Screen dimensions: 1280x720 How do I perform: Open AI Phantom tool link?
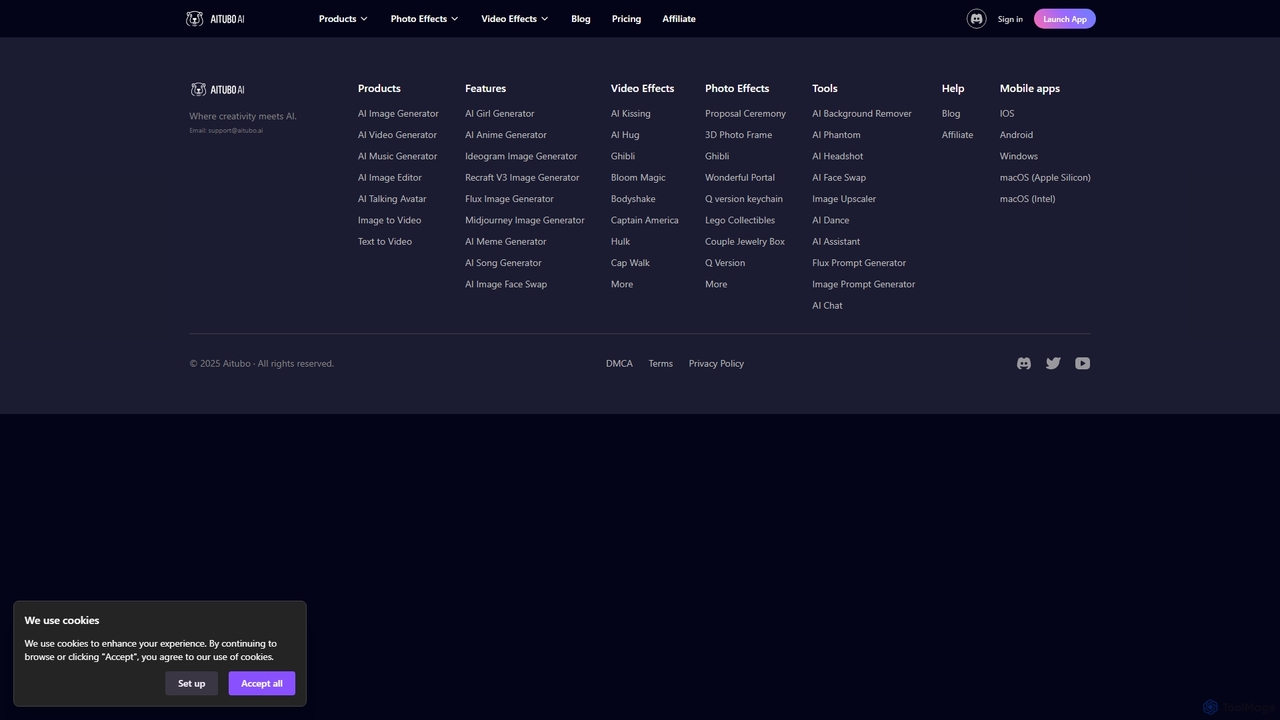point(836,135)
